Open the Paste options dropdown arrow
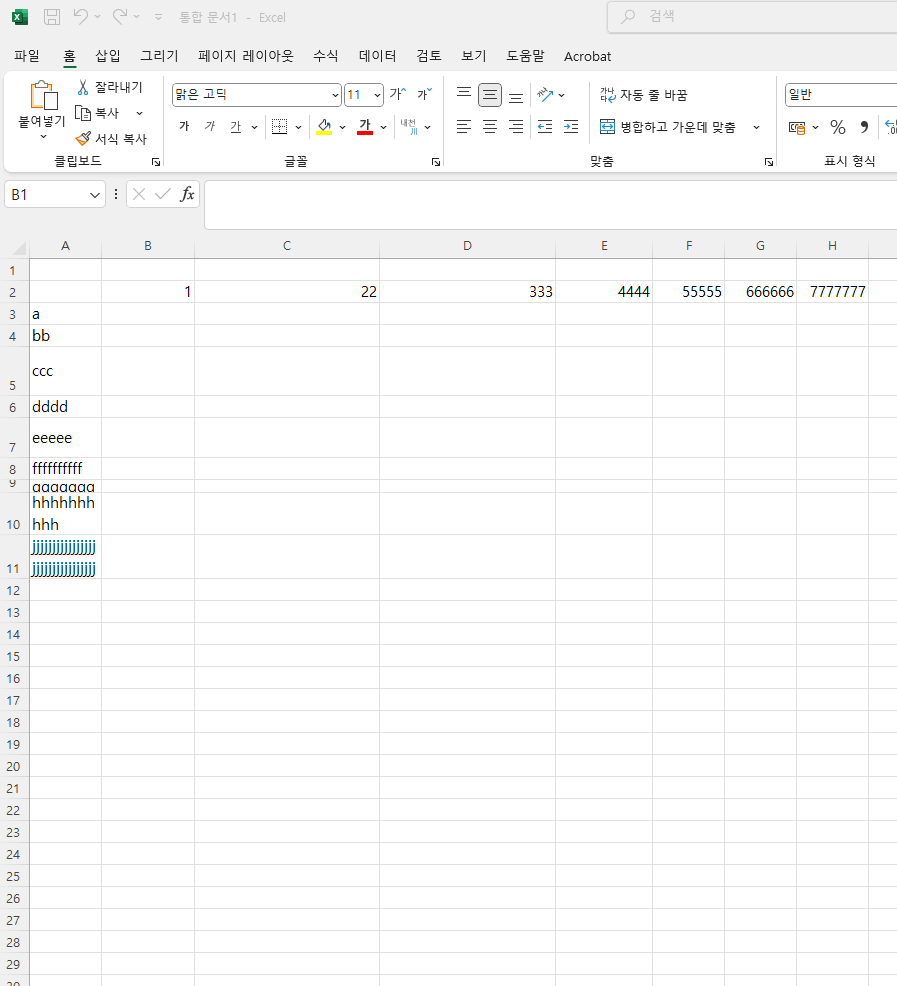The image size is (897, 986). click(x=43, y=136)
